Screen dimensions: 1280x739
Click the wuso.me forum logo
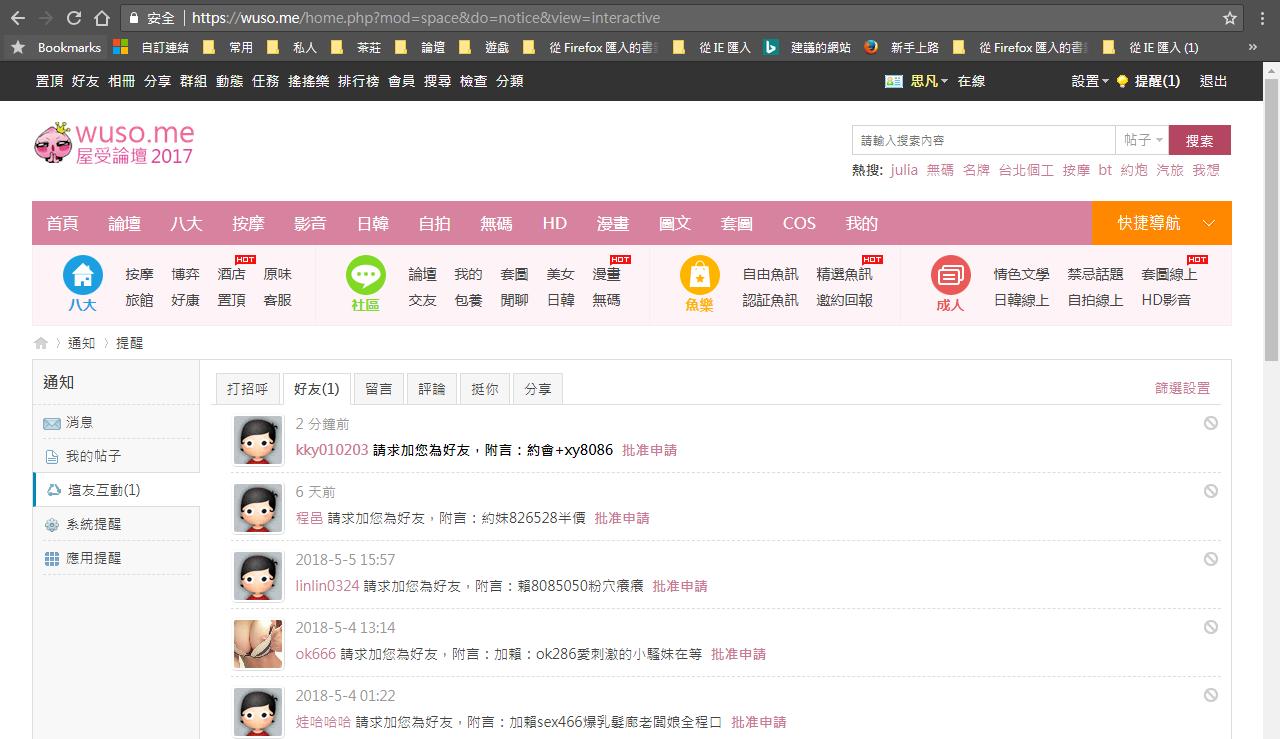click(x=114, y=144)
